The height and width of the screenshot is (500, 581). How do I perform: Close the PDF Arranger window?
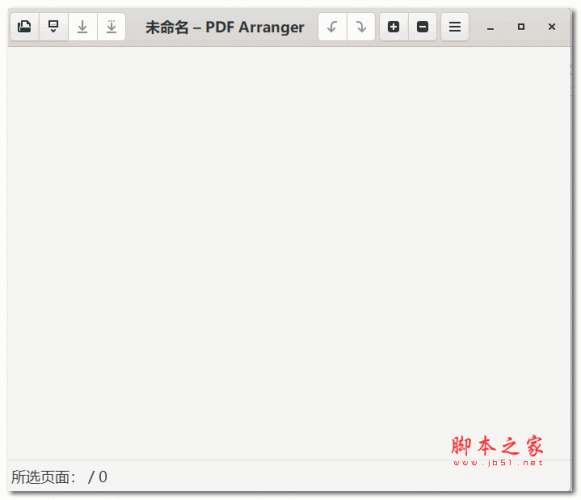pos(552,27)
